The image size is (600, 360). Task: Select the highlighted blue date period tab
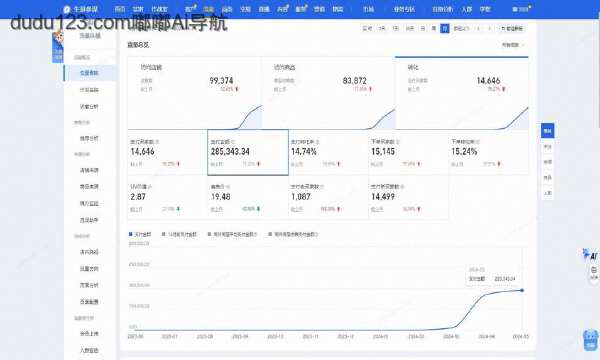(x=445, y=28)
